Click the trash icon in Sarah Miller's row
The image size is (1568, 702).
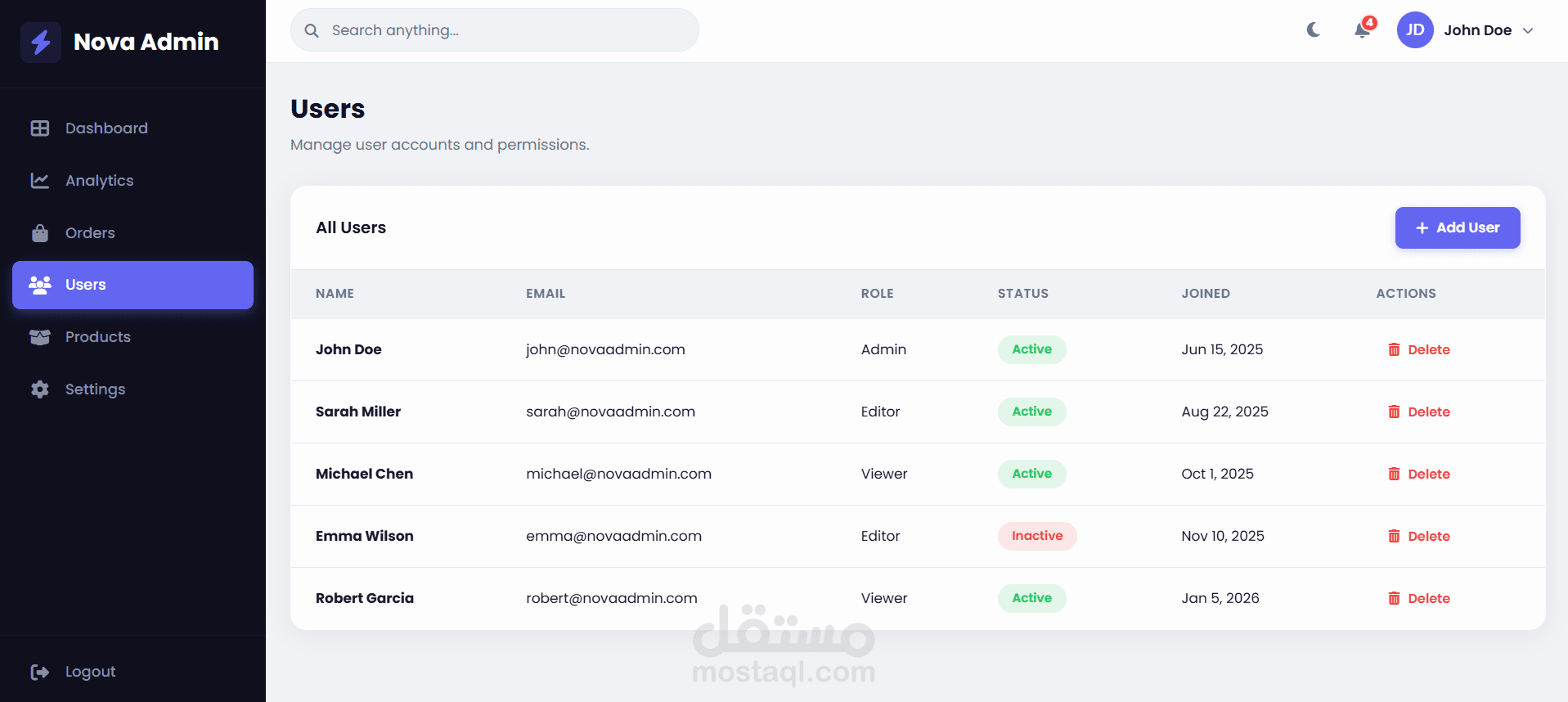(x=1394, y=412)
